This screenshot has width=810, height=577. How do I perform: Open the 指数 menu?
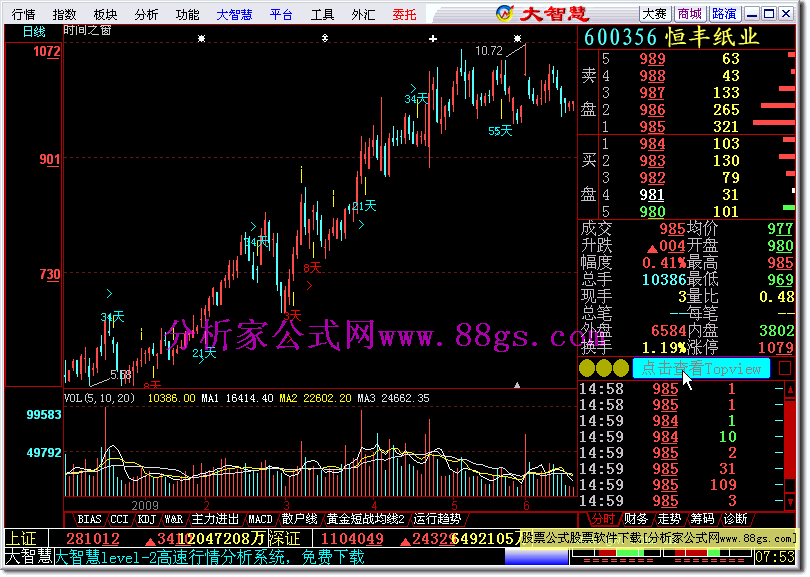pos(65,14)
